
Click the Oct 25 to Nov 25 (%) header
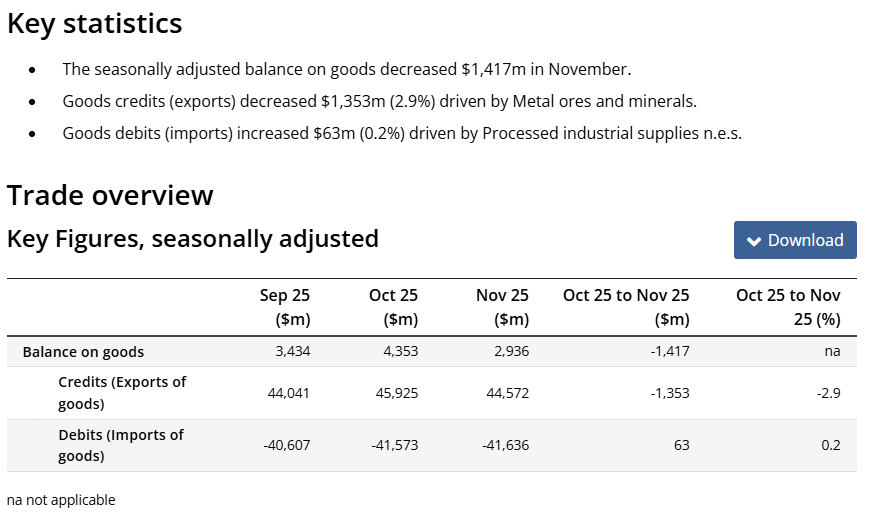coord(788,307)
